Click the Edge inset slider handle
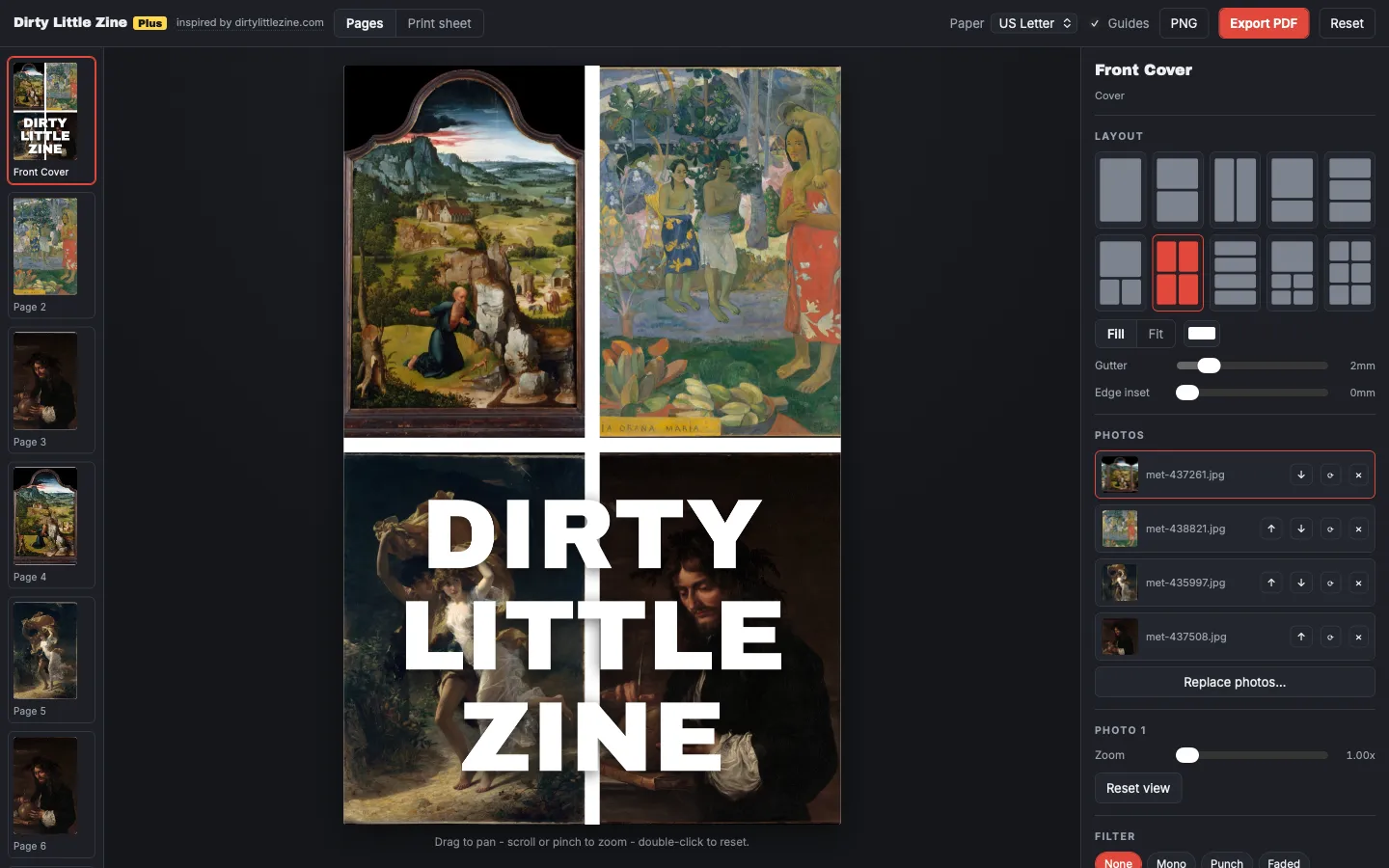 1187,393
